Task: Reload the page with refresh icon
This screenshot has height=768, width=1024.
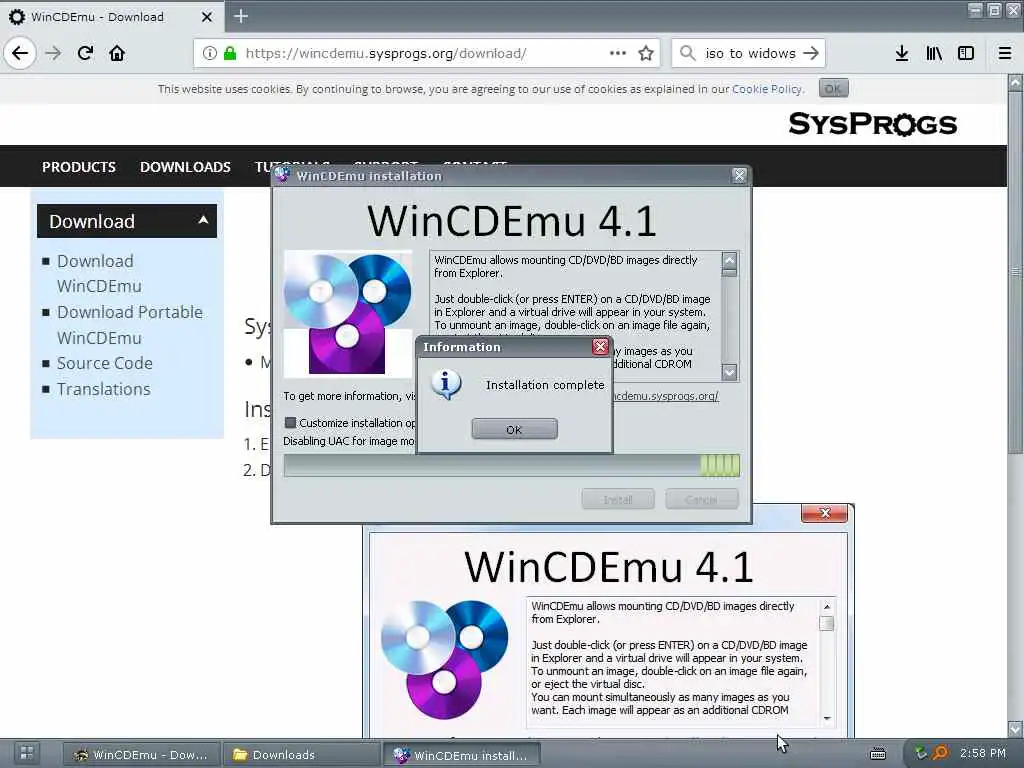Action: (85, 53)
